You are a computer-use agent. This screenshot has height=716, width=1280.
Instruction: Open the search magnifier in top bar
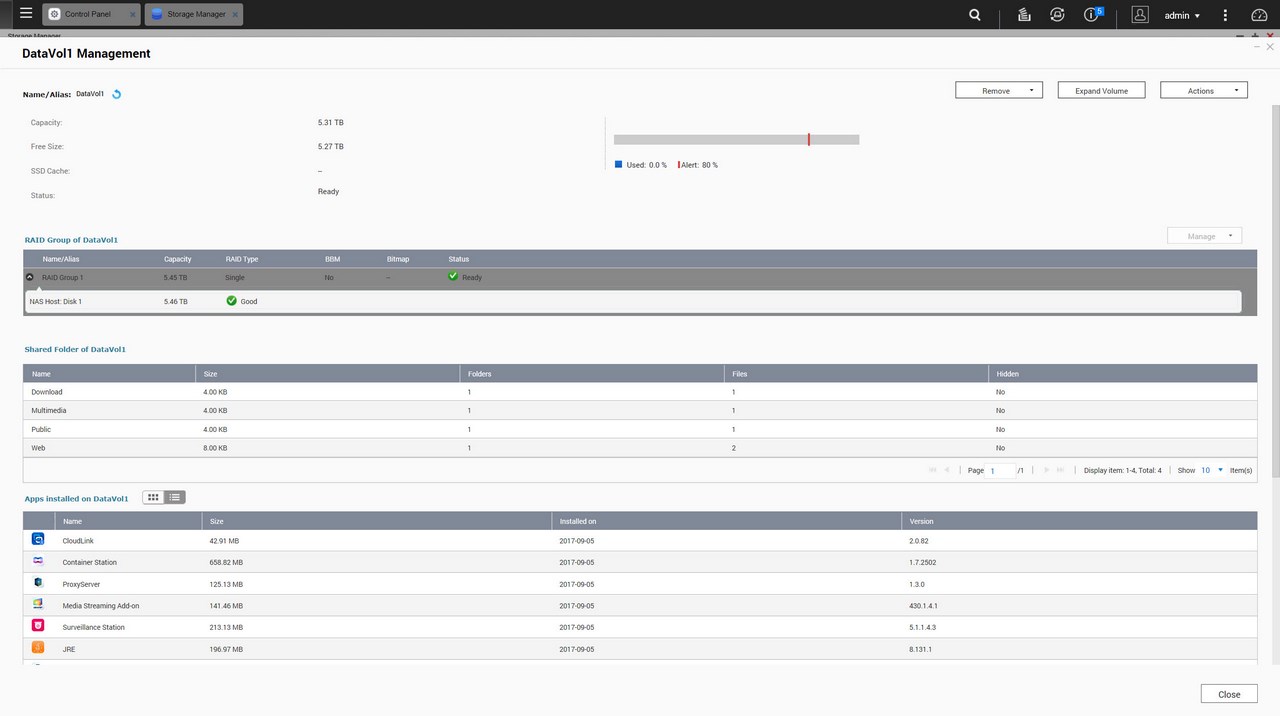tap(975, 15)
